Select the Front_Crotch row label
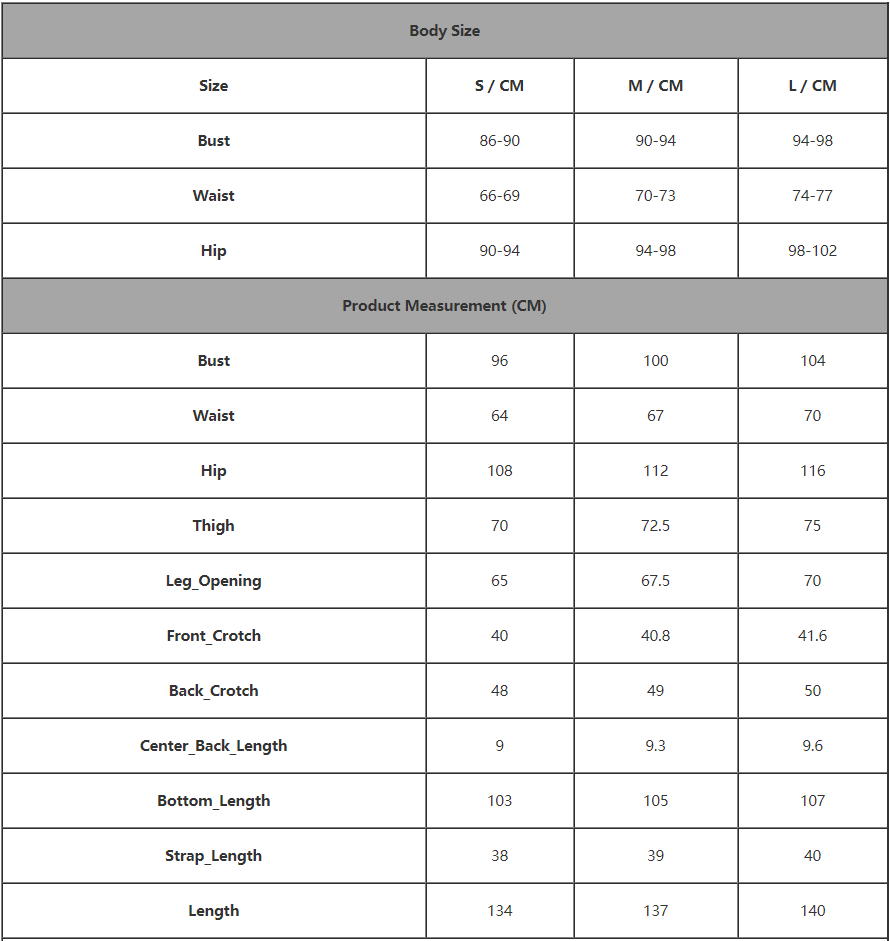 tap(213, 636)
